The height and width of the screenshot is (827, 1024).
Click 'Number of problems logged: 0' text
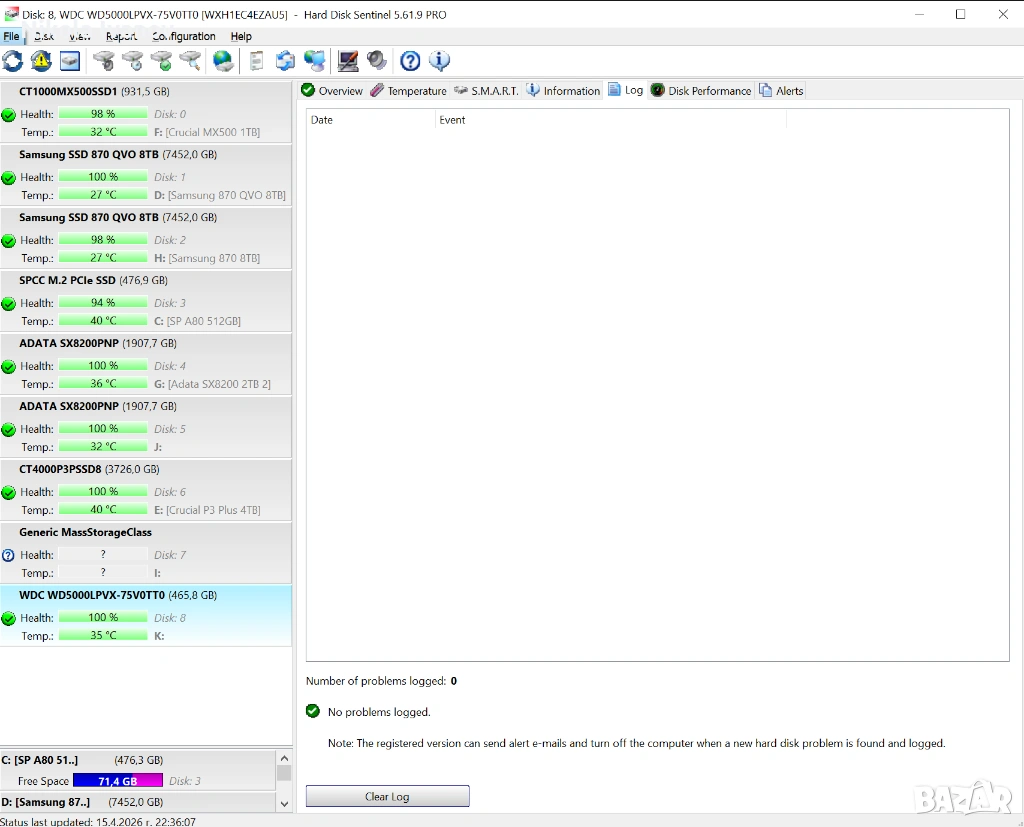pos(381,681)
